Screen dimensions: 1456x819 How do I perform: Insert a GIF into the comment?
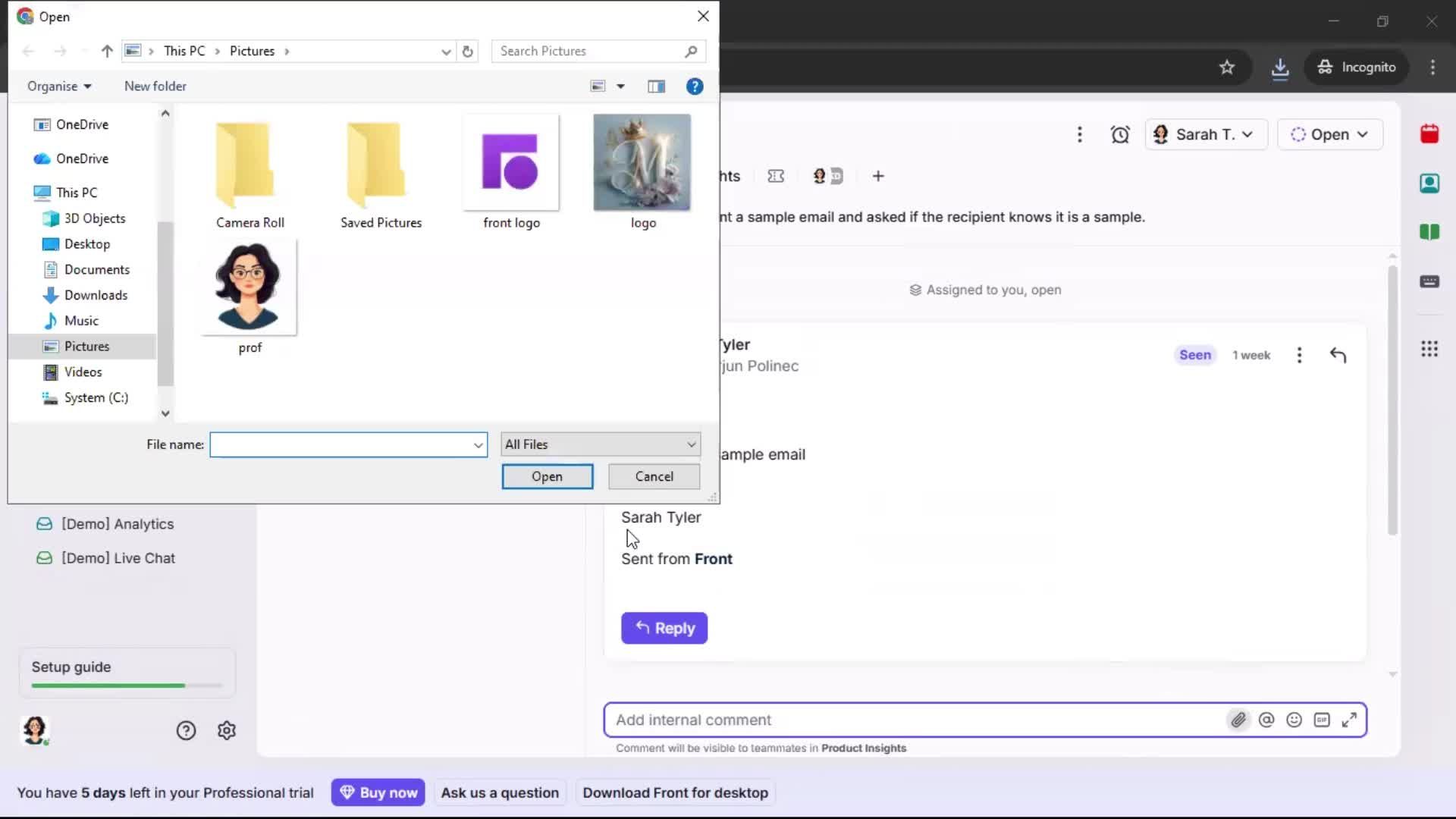click(1322, 720)
